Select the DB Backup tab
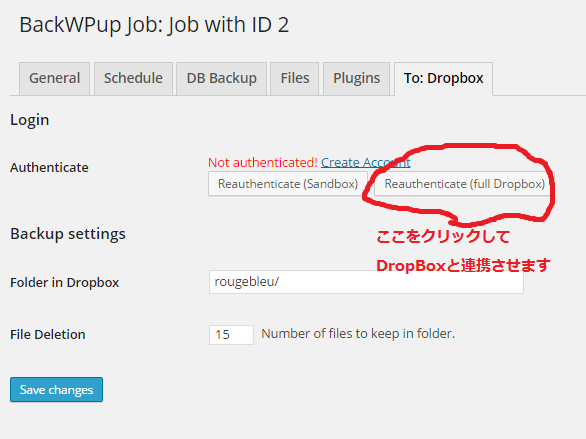 click(222, 78)
